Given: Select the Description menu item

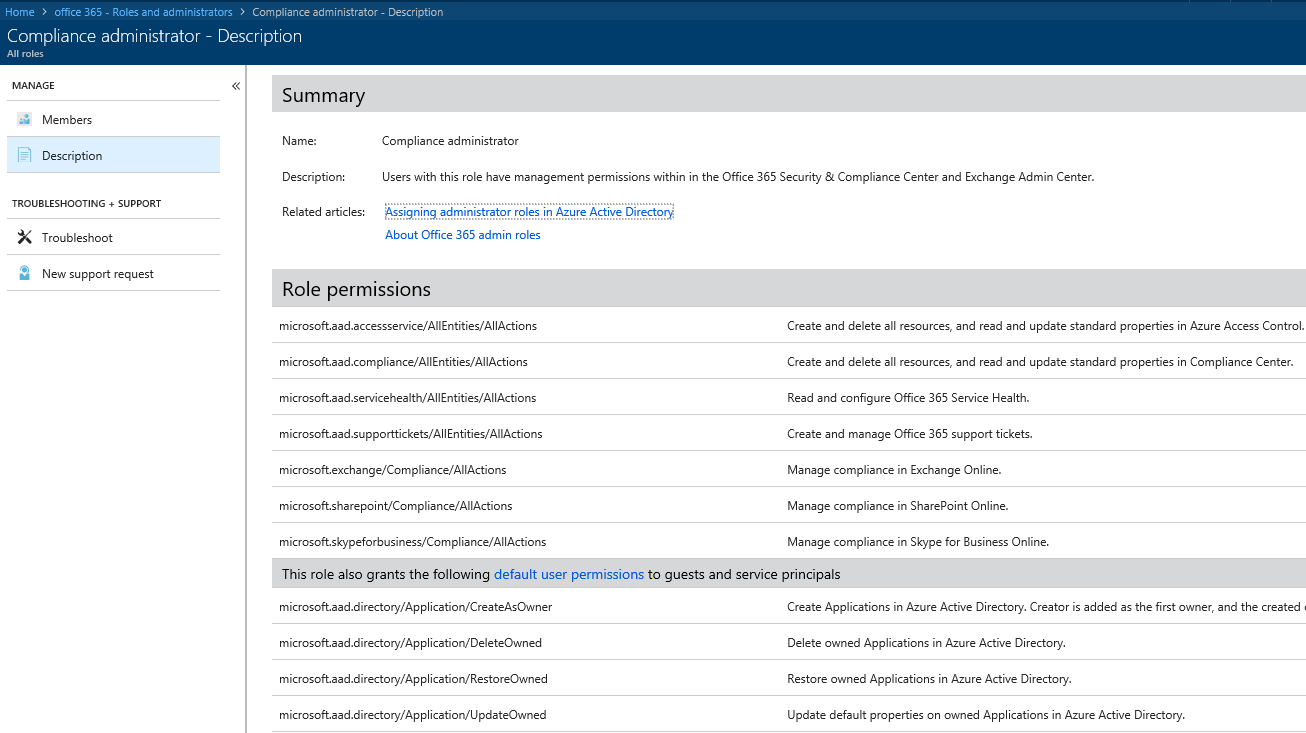Looking at the screenshot, I should coord(72,156).
